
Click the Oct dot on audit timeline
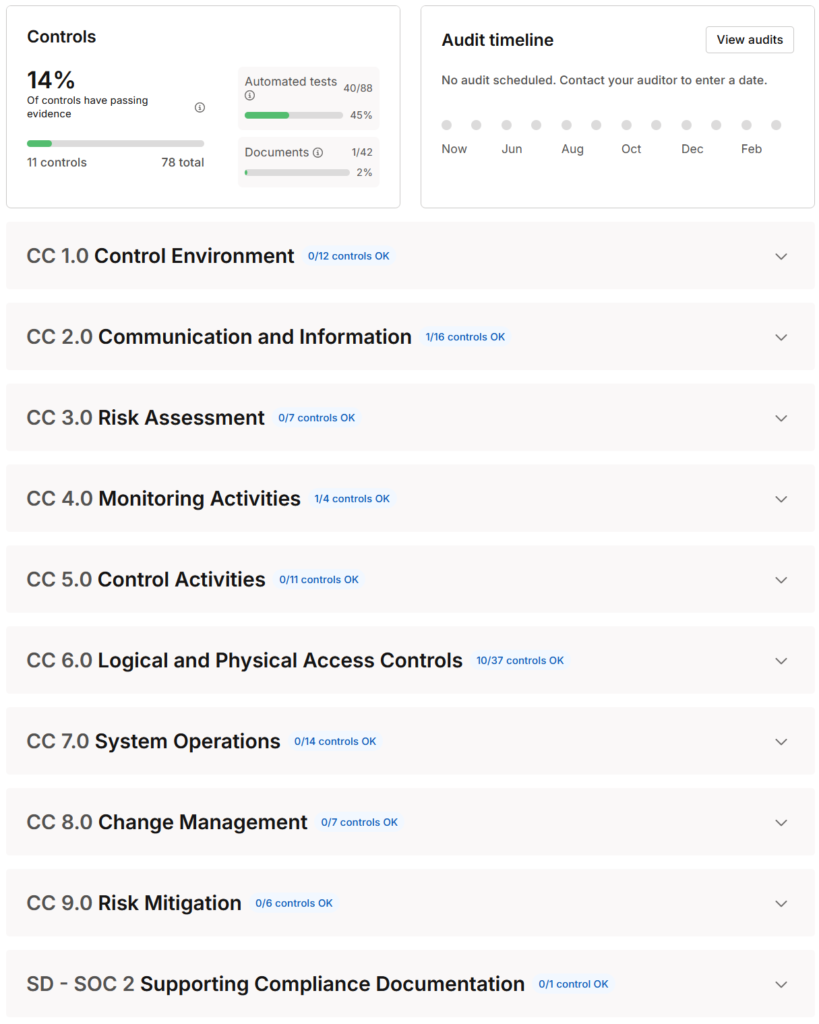(x=626, y=125)
